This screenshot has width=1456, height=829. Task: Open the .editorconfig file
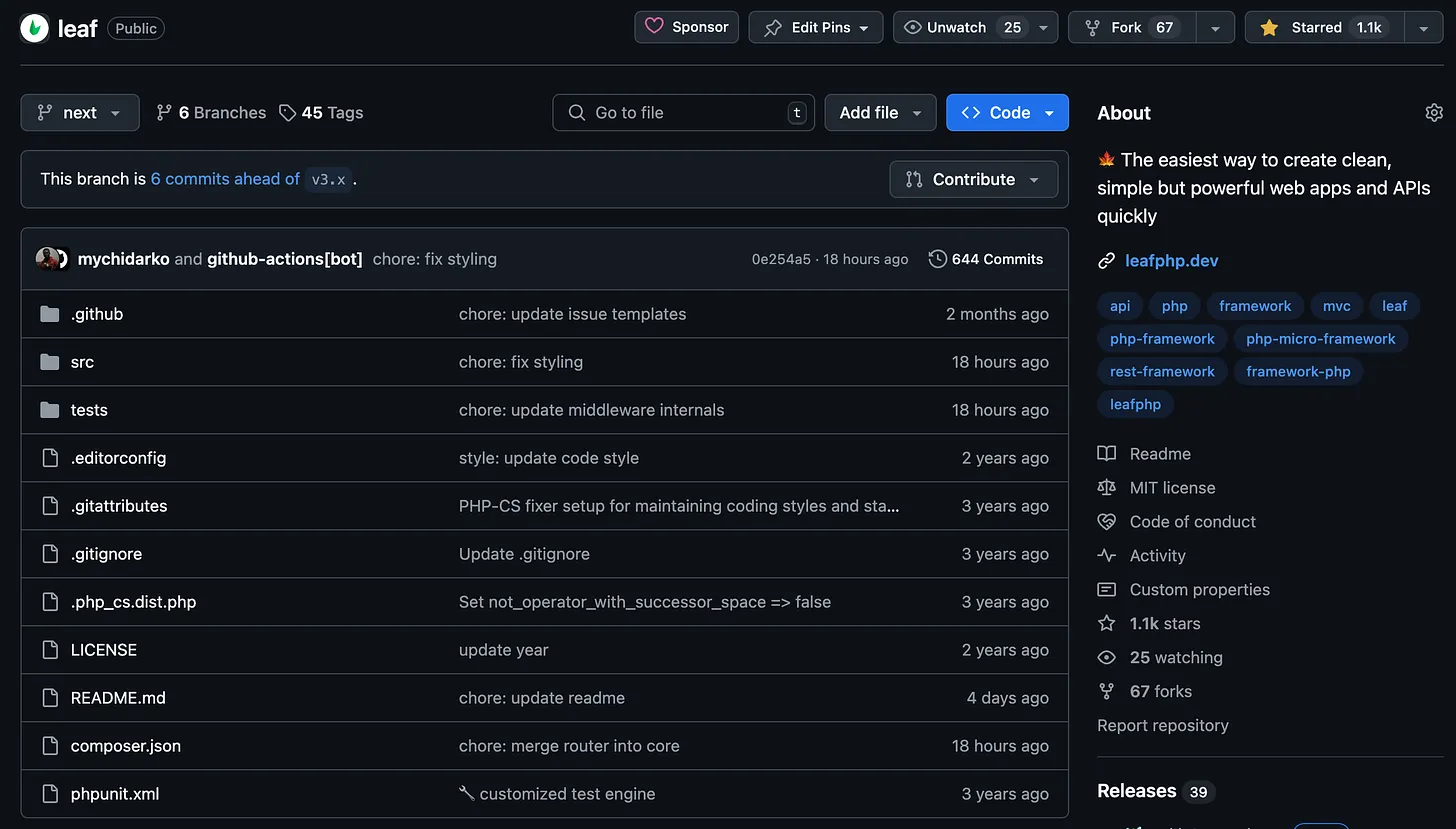118,458
